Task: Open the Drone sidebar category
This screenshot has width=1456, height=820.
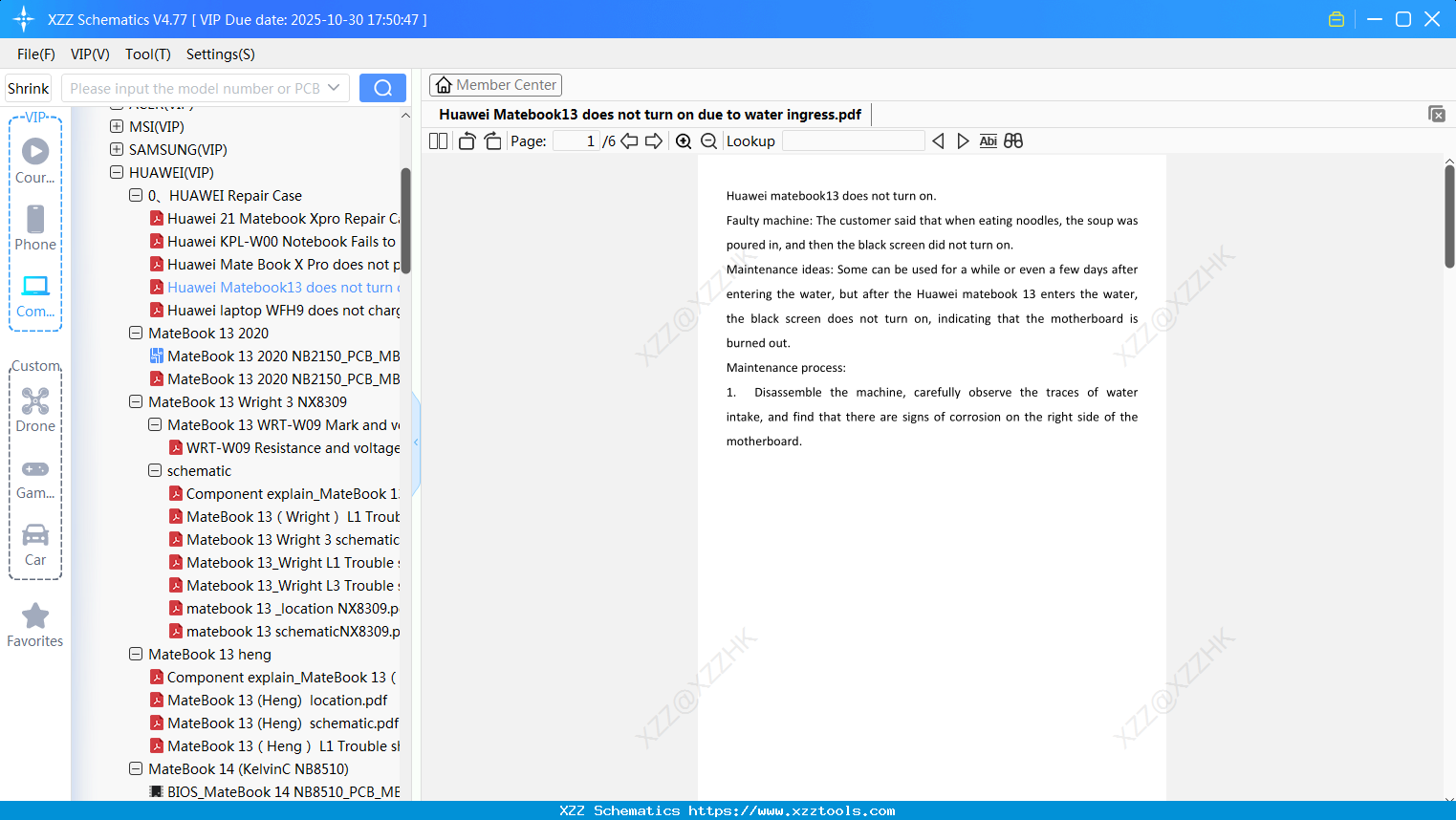Action: pyautogui.click(x=35, y=409)
